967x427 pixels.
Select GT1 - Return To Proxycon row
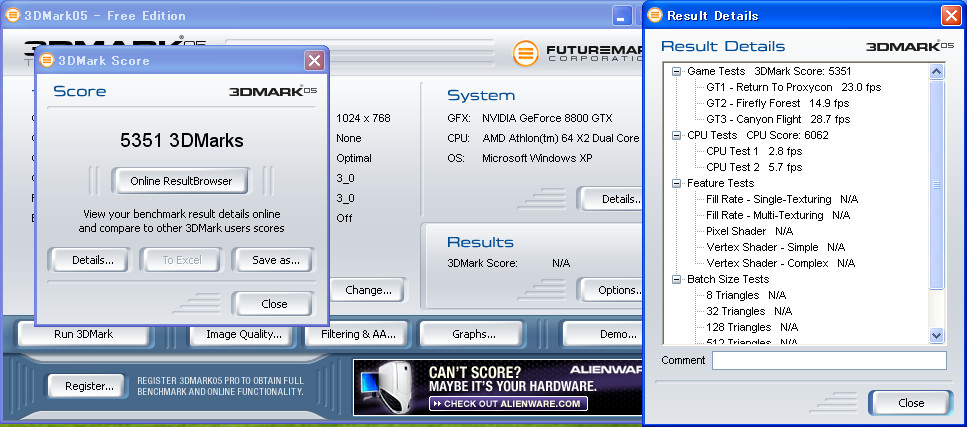793,88
